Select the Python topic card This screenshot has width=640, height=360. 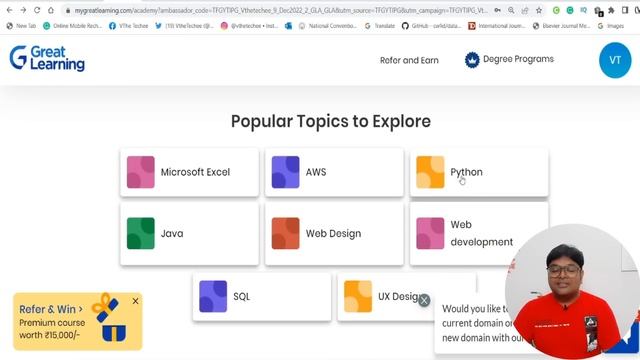(479, 172)
